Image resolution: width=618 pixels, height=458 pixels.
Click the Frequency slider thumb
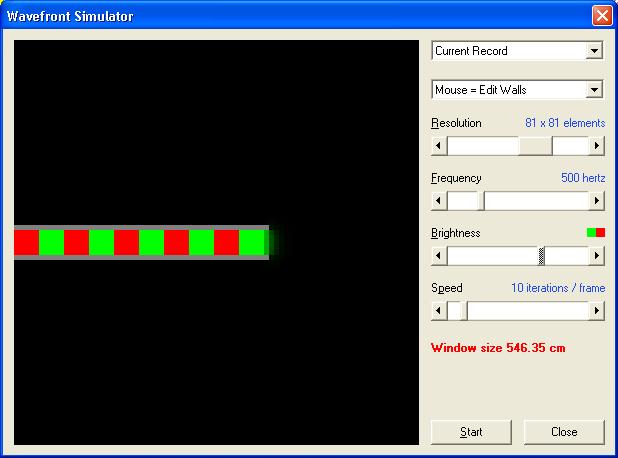481,201
